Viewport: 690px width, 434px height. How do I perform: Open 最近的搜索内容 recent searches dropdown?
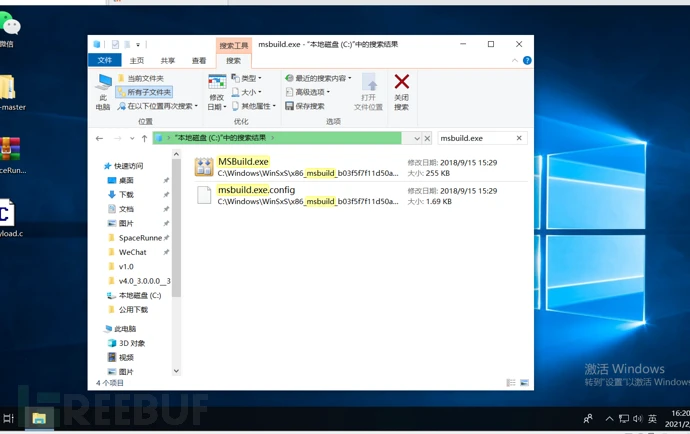(318, 78)
